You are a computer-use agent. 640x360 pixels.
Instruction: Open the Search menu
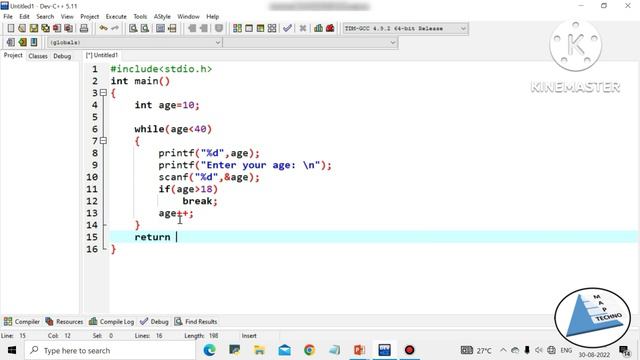coord(45,16)
